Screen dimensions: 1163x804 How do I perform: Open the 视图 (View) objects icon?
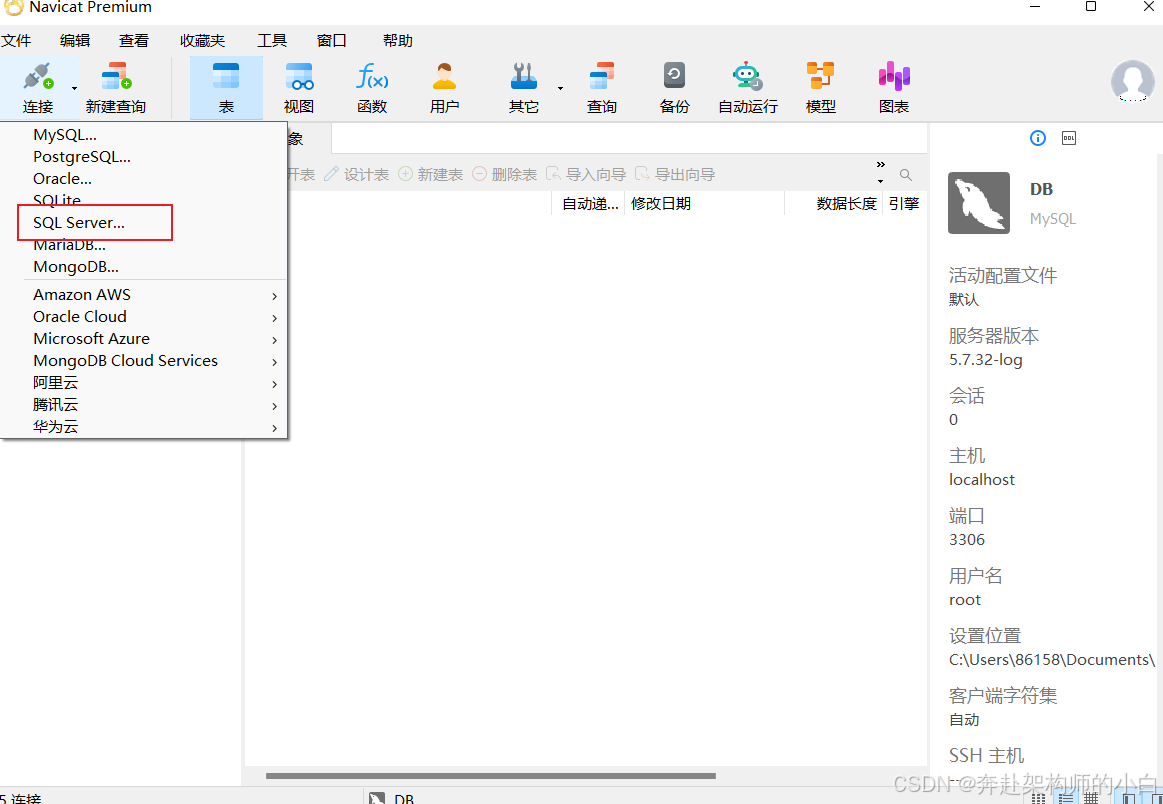pyautogui.click(x=299, y=88)
